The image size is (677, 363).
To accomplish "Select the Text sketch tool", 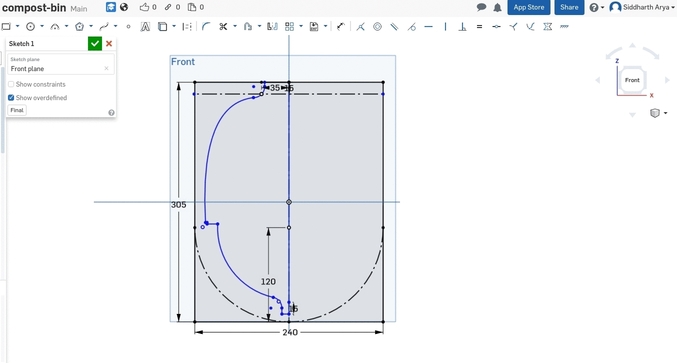I will point(146,27).
